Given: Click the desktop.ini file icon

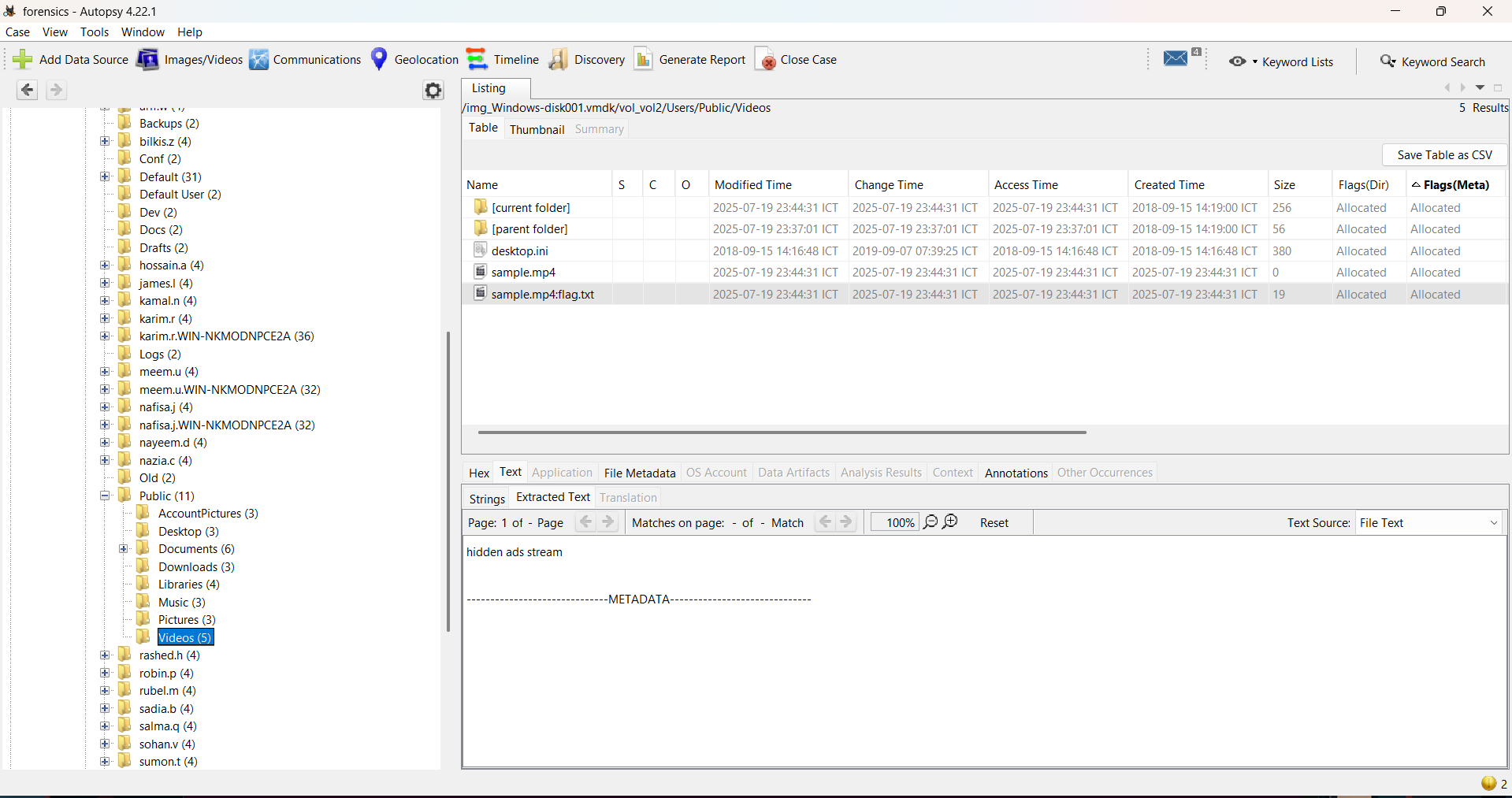Looking at the screenshot, I should point(480,251).
